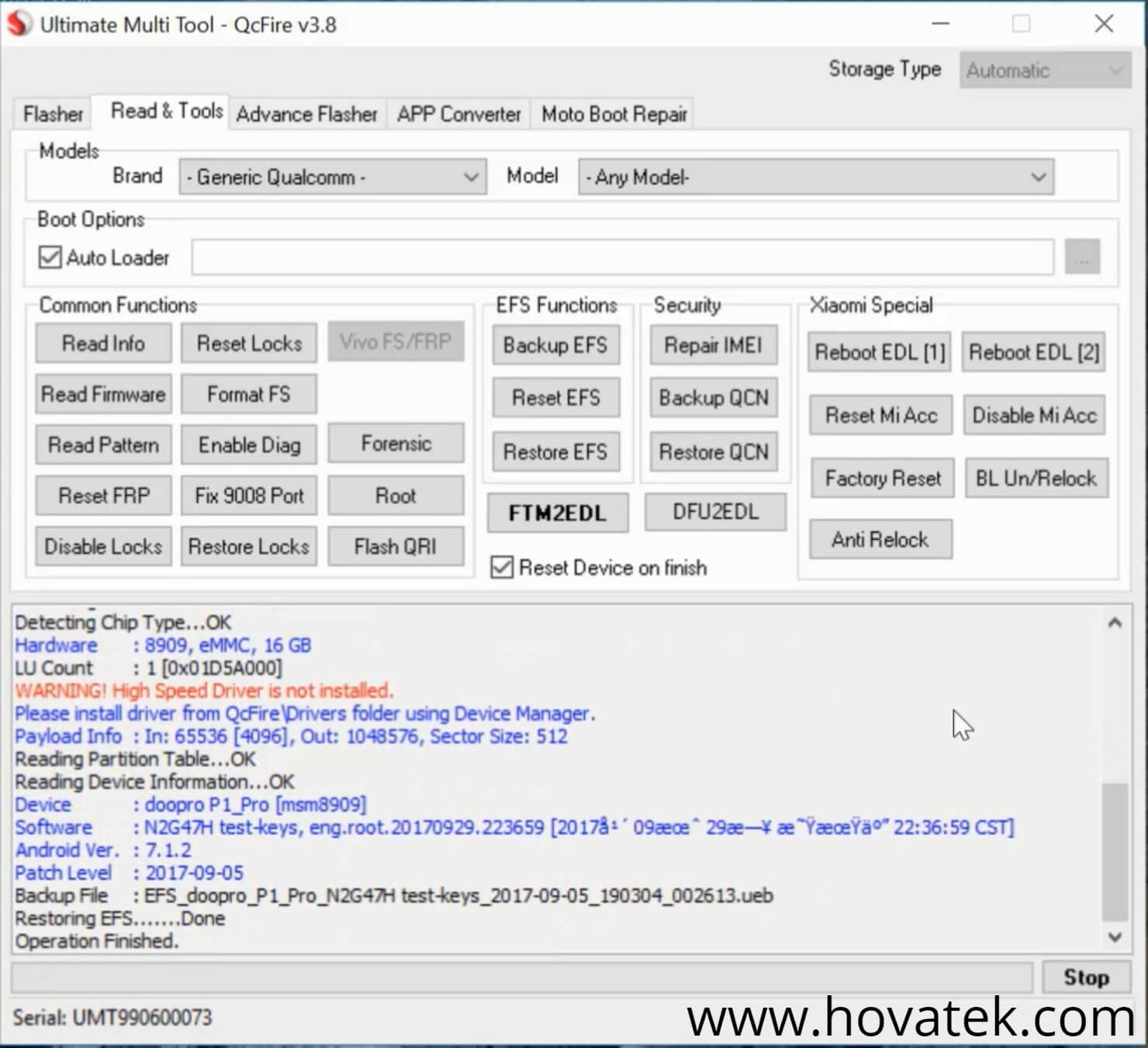
Task: Click the log scrollbar down arrow
Action: (x=1115, y=937)
